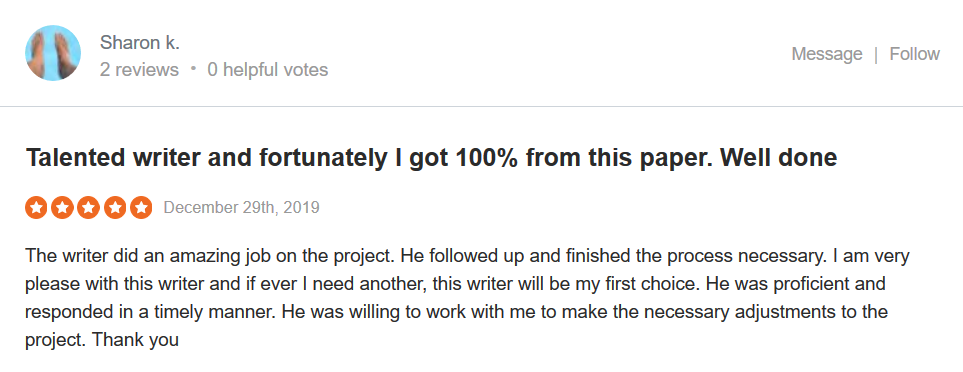Select the third orange rating star

88,207
